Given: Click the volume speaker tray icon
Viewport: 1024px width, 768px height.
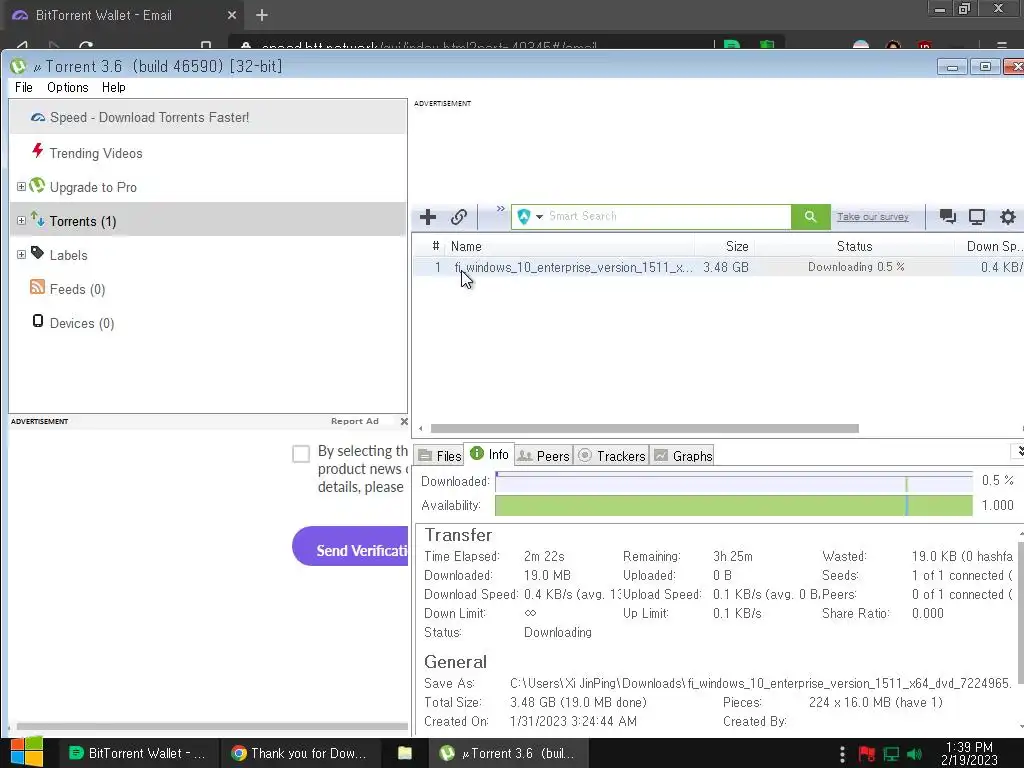Looking at the screenshot, I should 914,754.
